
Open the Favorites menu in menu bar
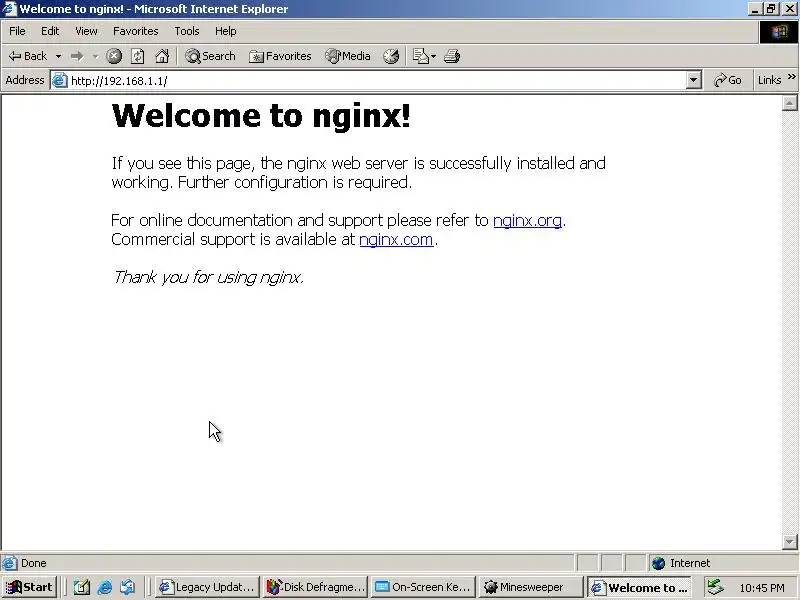click(136, 31)
